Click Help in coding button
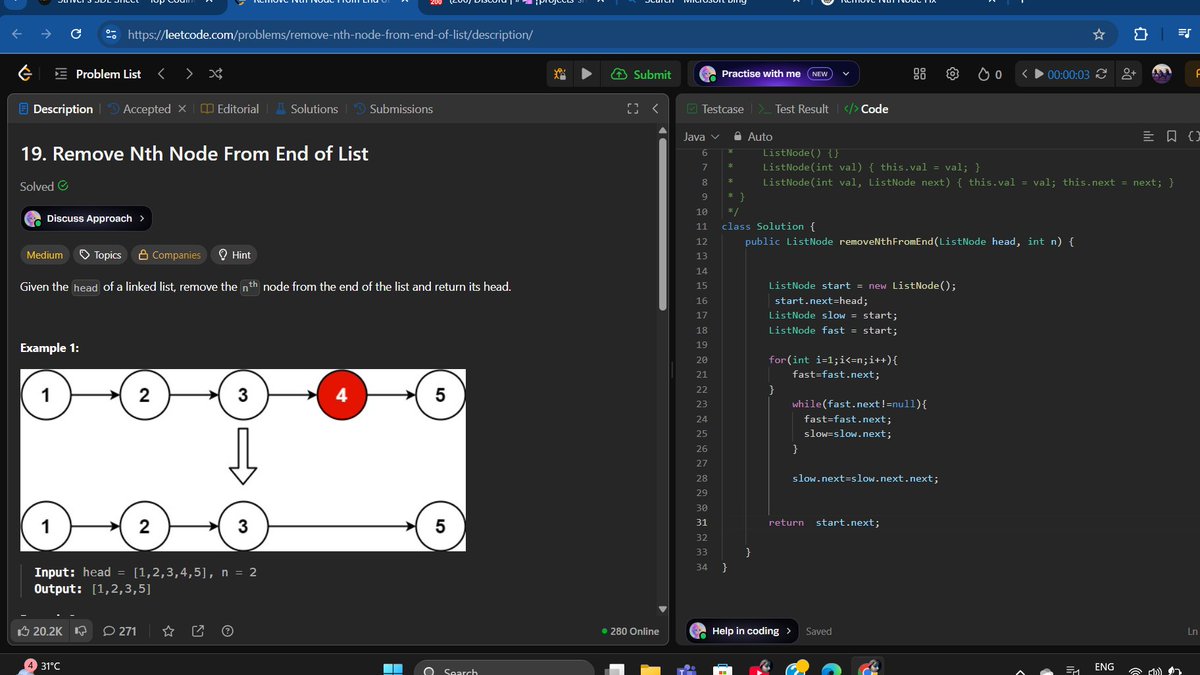The image size is (1200, 675). tap(742, 631)
